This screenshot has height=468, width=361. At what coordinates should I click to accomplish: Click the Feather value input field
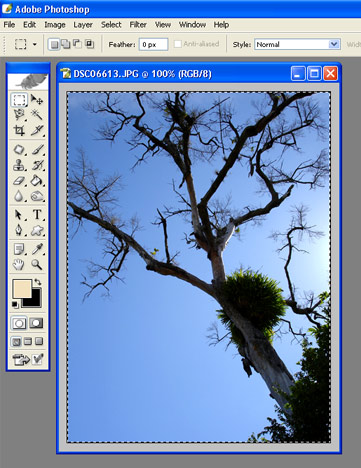[x=153, y=44]
